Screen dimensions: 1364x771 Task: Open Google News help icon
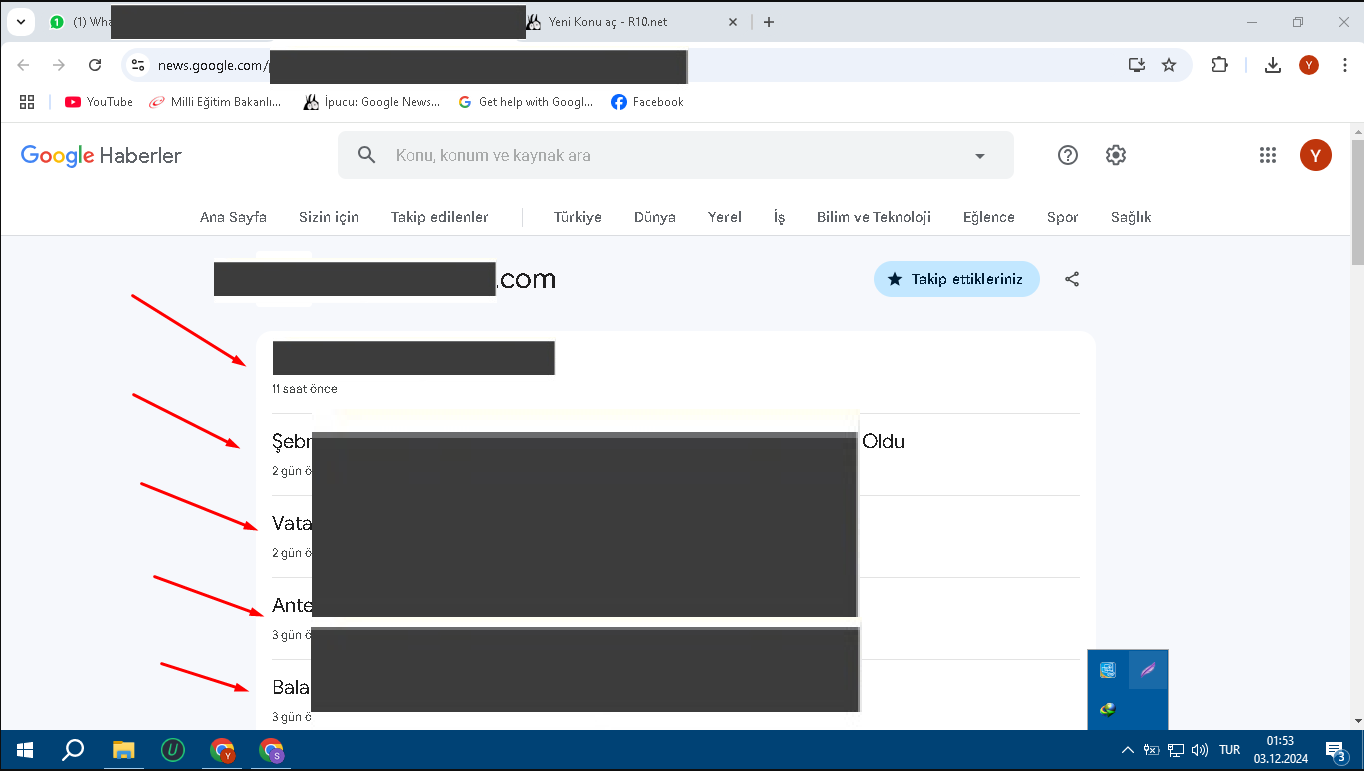point(1068,155)
